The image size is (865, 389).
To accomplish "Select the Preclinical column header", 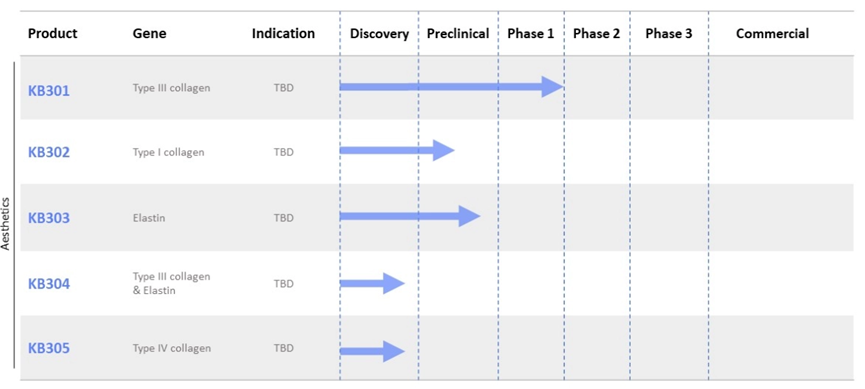I will pyautogui.click(x=458, y=34).
